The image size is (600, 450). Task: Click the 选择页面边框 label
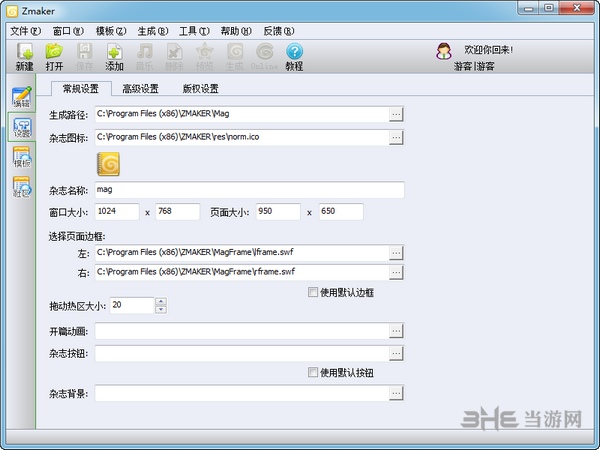tap(77, 236)
